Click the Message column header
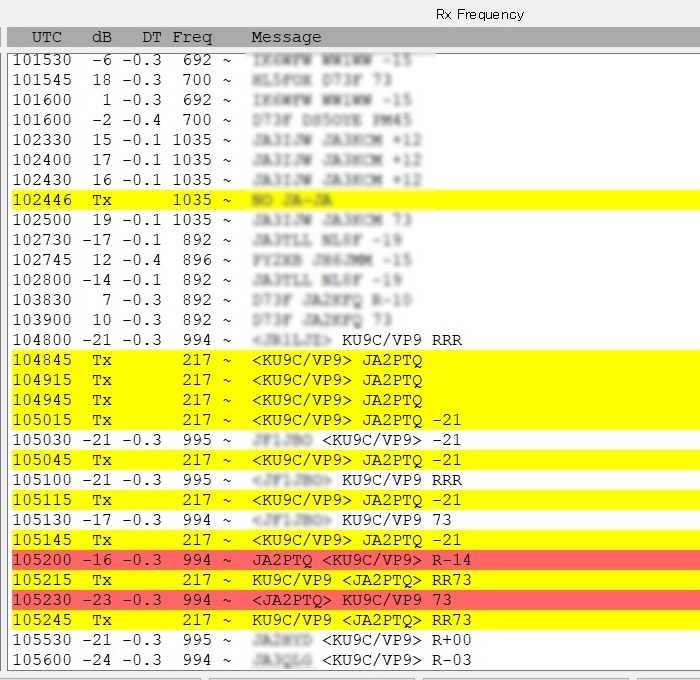700x680 pixels. [x=286, y=37]
